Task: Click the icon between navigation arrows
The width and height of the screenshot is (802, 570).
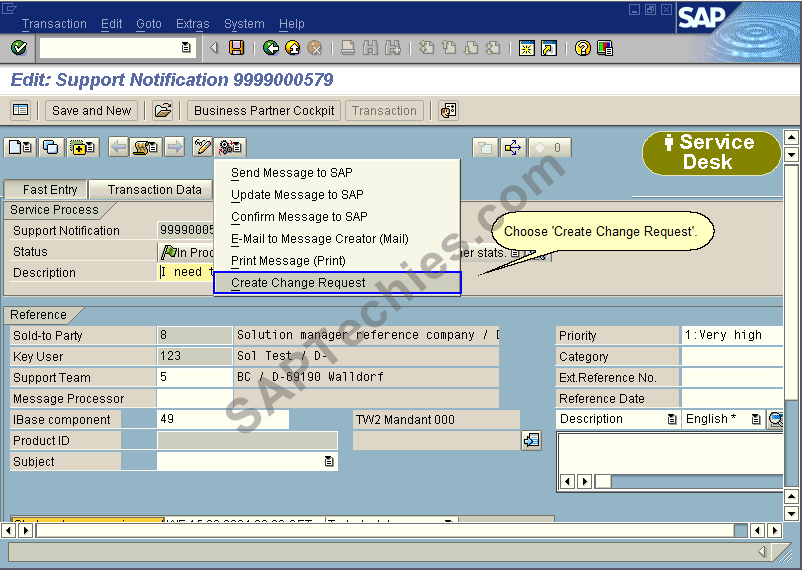Action: [146, 147]
